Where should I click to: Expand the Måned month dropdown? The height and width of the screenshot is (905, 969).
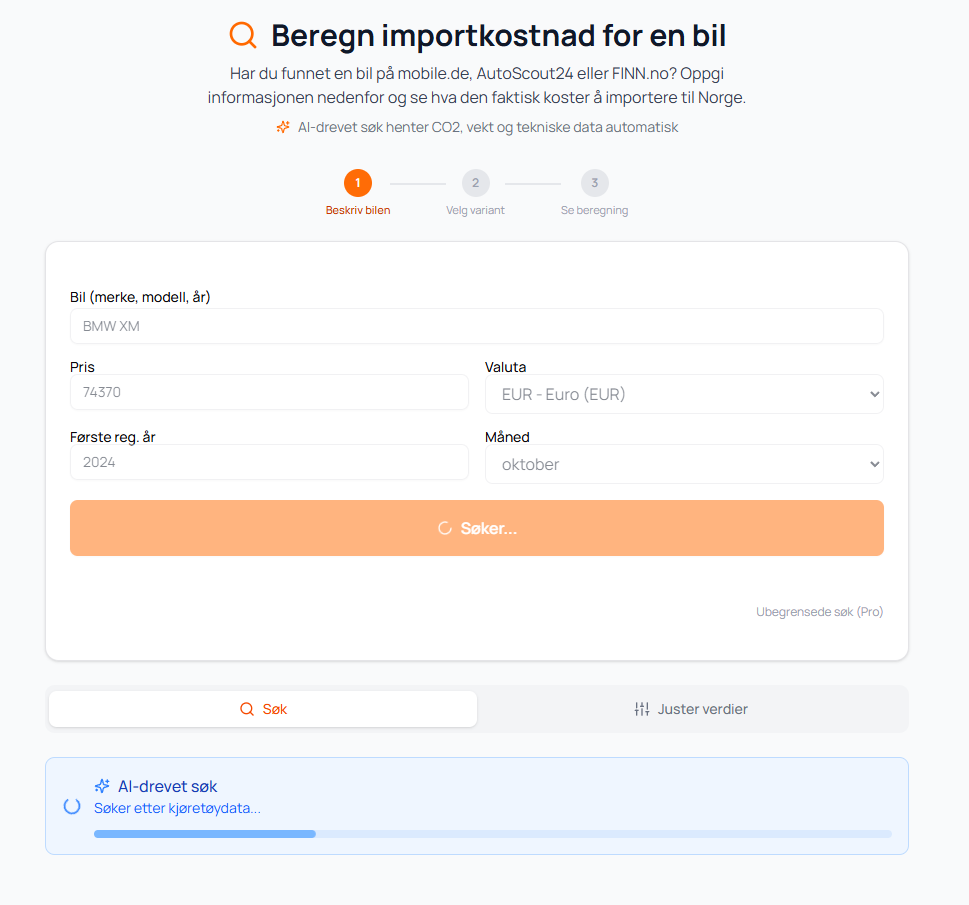click(684, 464)
